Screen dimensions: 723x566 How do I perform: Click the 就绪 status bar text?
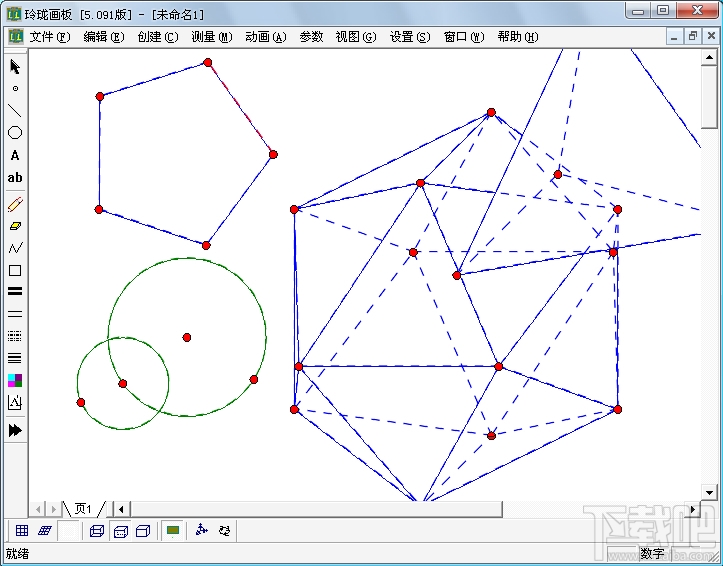point(18,554)
